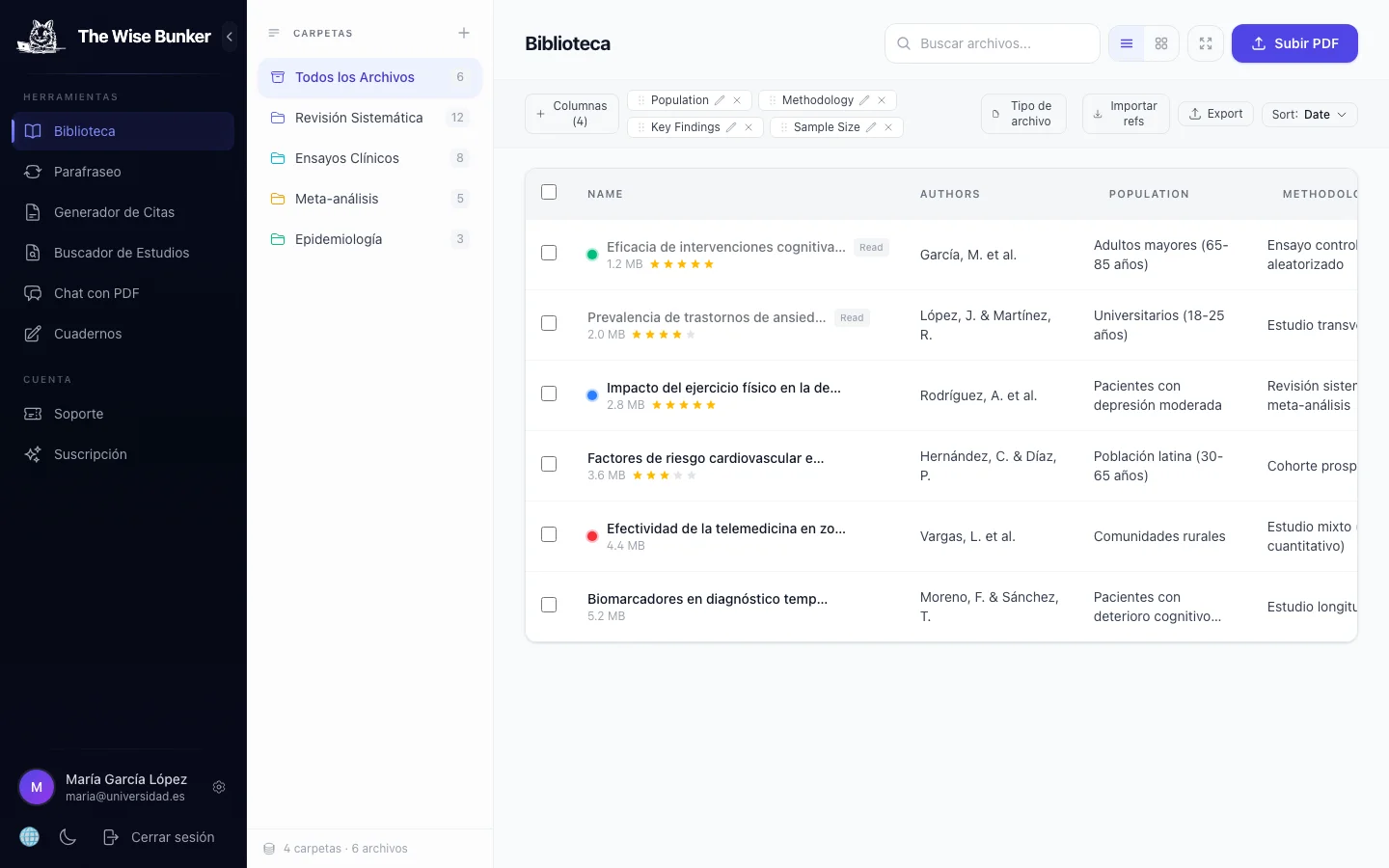Check the 'Impacto del ejercicio físico' row checkbox

pyautogui.click(x=549, y=393)
